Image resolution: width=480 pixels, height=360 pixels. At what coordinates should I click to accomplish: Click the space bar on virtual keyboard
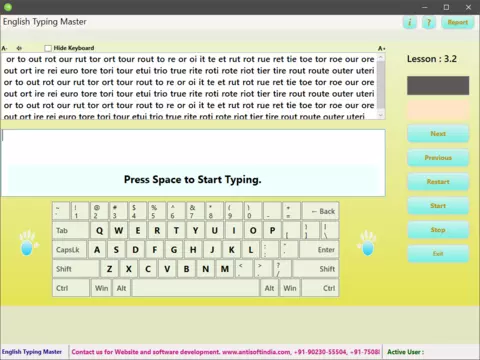[196, 288]
